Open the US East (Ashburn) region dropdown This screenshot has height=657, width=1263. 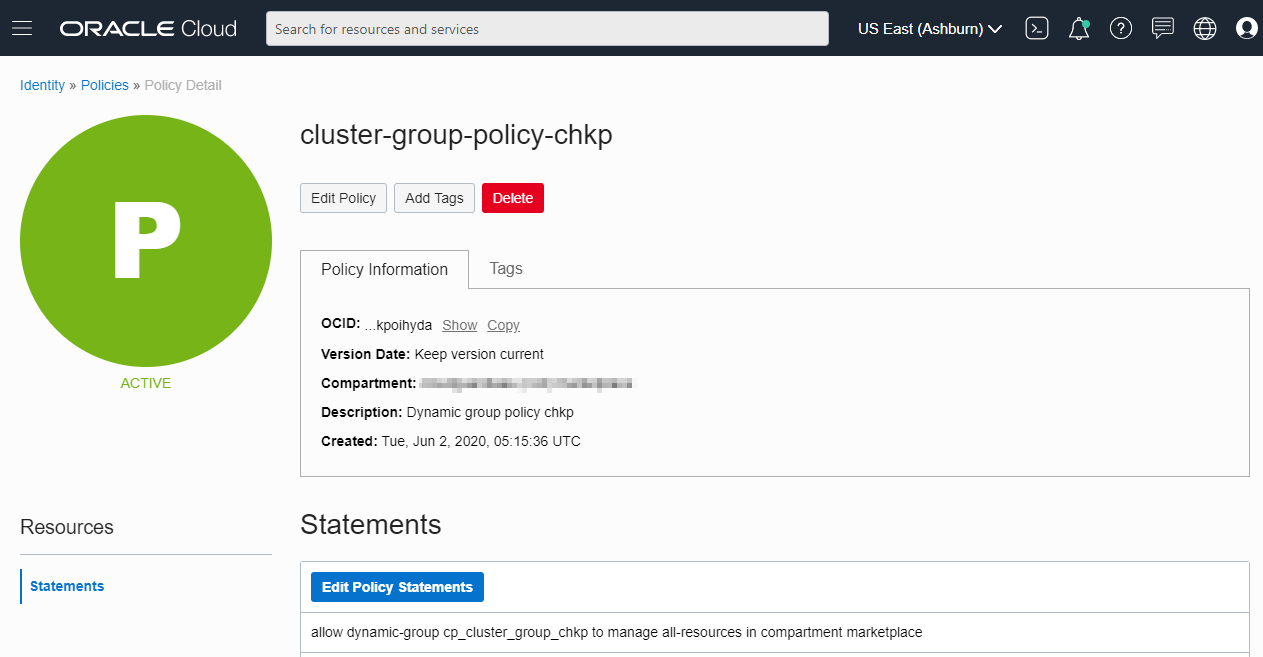930,29
